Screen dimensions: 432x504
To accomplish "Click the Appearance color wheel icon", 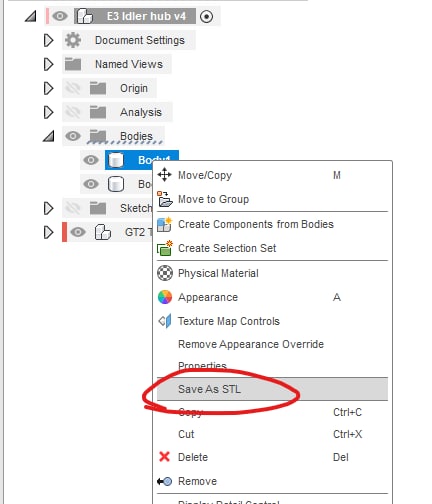I will (x=165, y=297).
